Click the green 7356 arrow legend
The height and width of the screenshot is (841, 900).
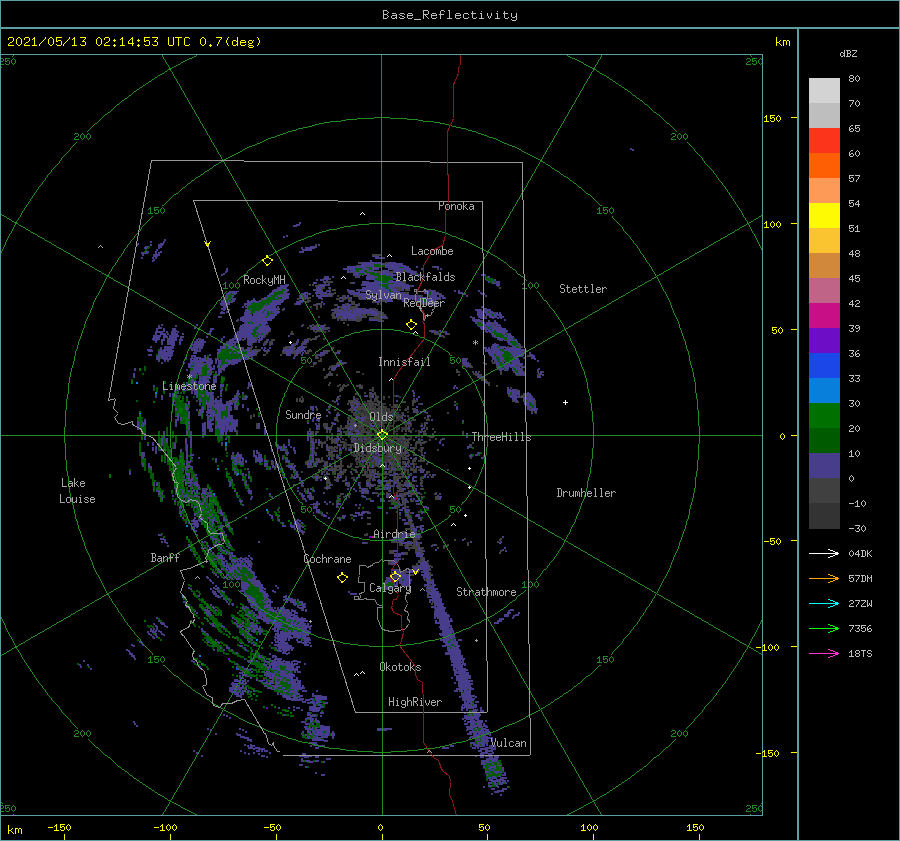coord(824,629)
